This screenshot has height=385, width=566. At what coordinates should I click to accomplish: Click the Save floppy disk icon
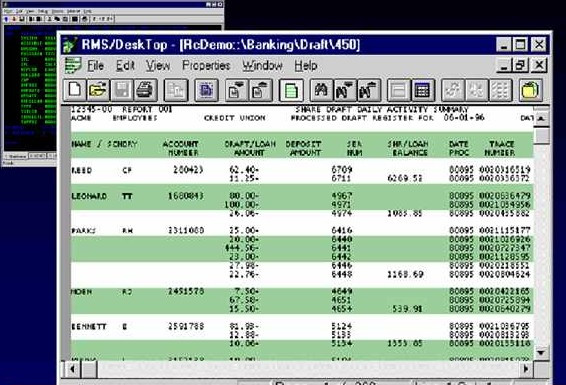(x=122, y=90)
